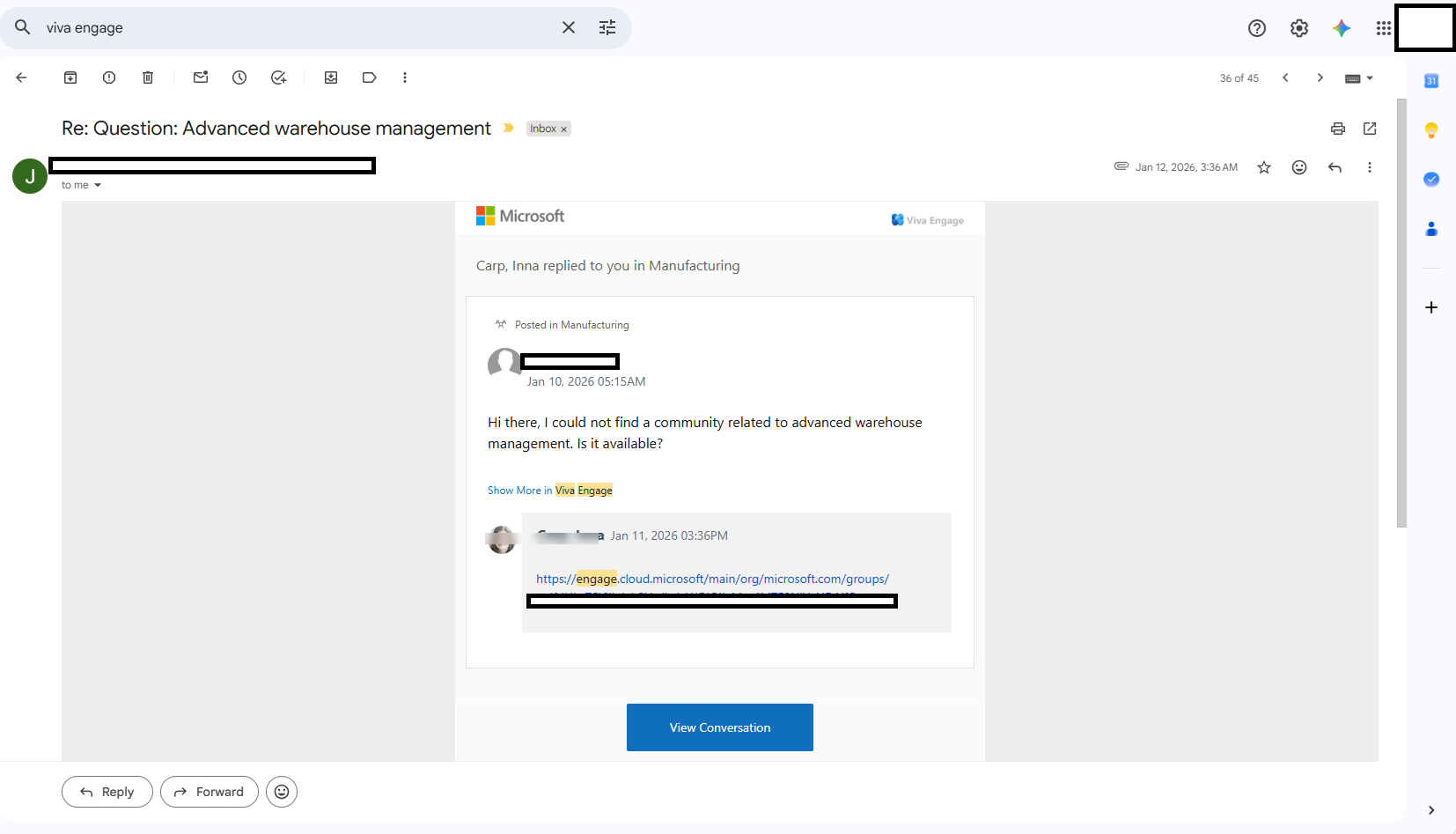Star this message

pyautogui.click(x=1264, y=167)
